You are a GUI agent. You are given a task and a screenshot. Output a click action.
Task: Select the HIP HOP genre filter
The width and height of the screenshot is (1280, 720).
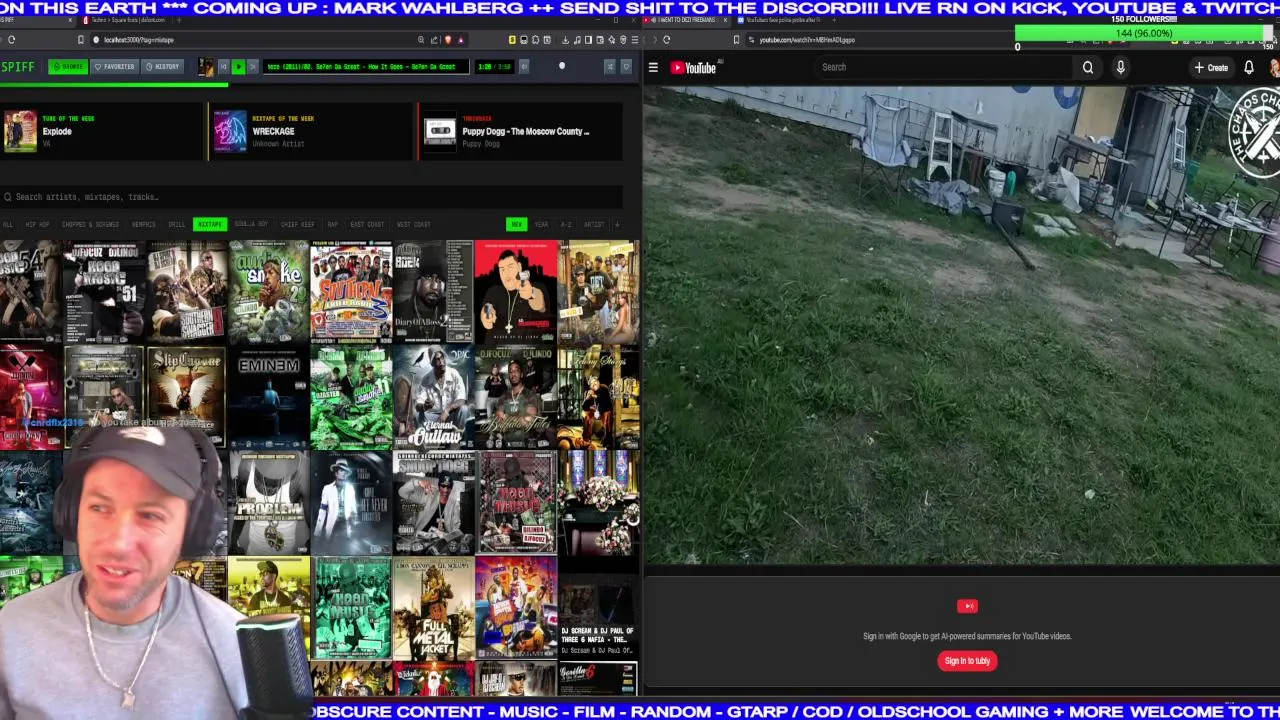[x=37, y=224]
